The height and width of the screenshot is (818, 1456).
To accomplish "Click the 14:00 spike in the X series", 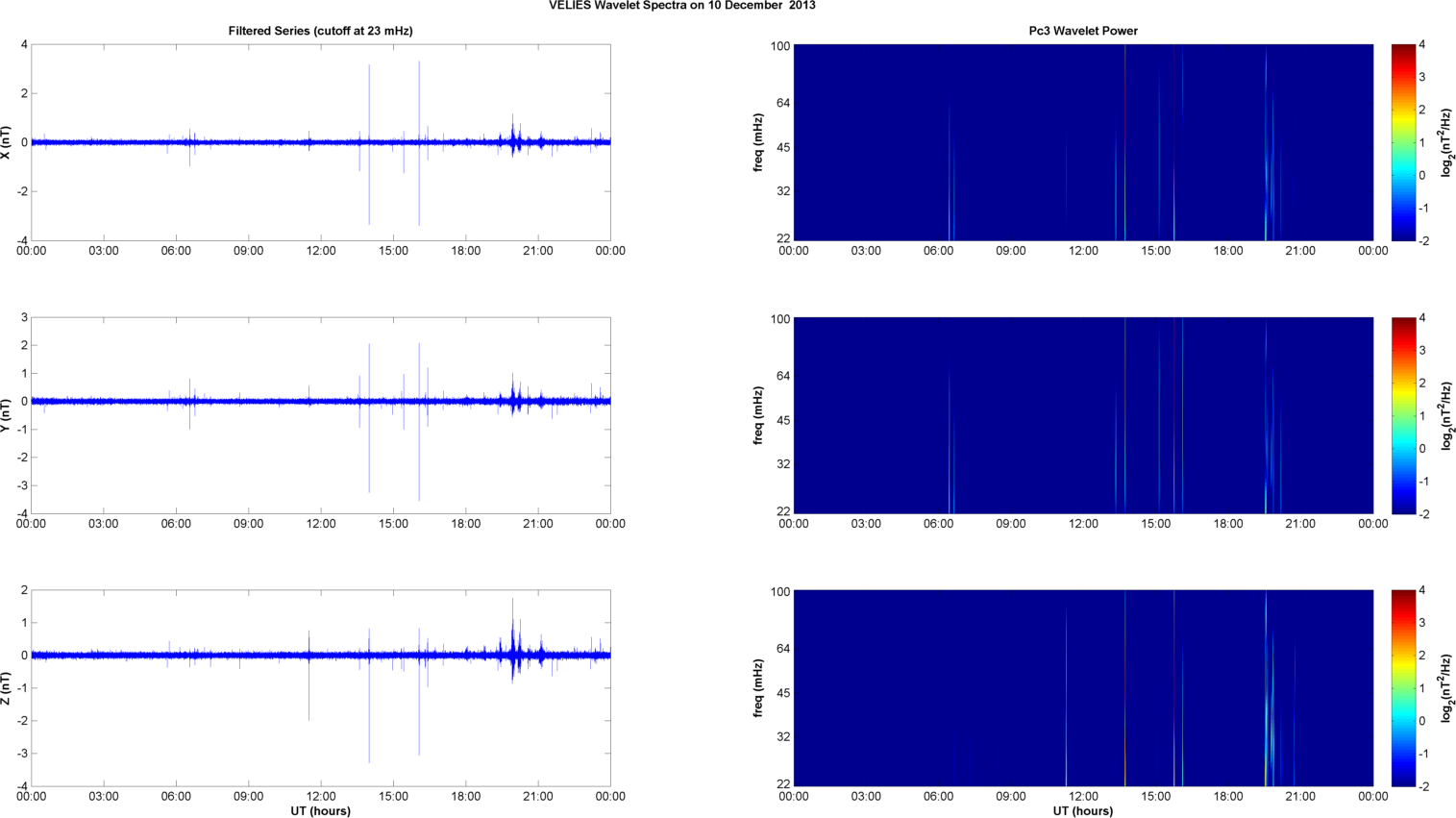I will click(x=369, y=144).
